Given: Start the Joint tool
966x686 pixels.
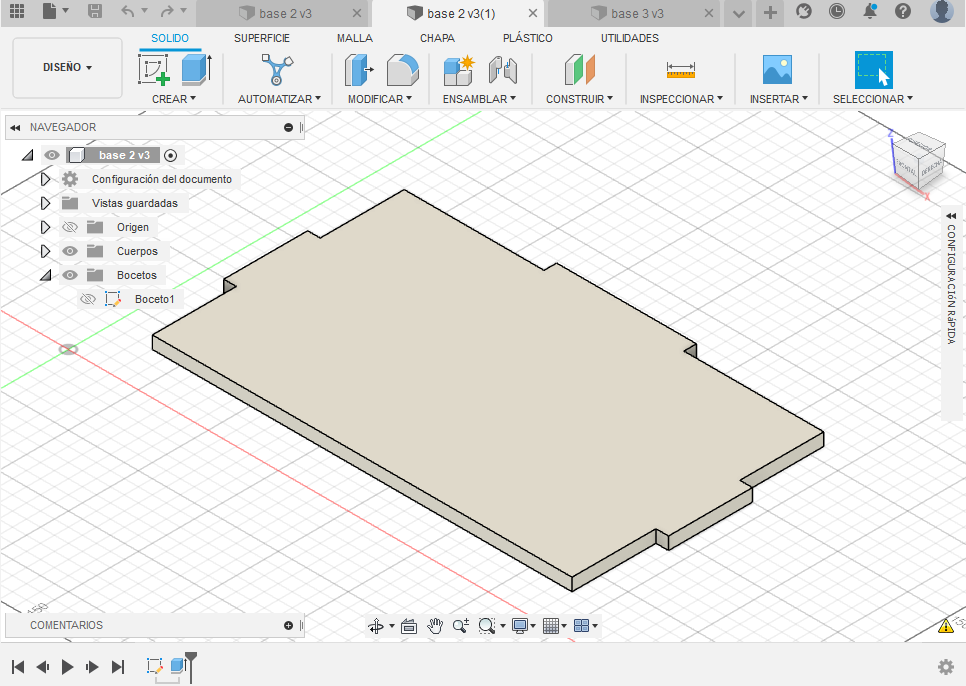Looking at the screenshot, I should [503, 70].
